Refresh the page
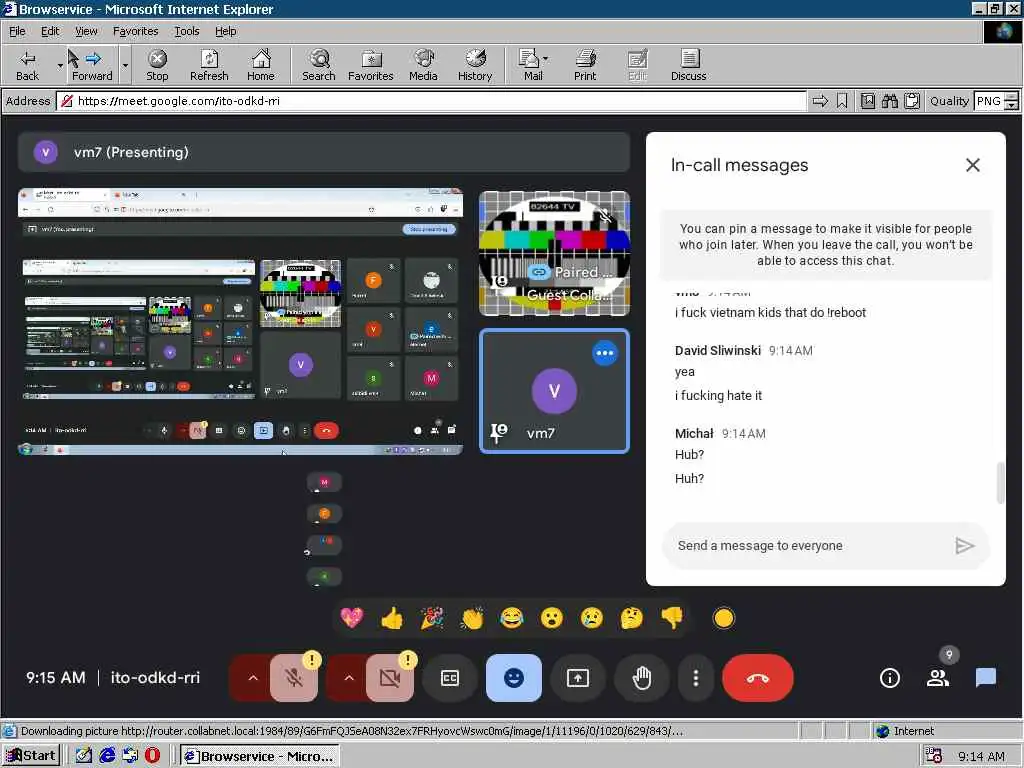 [209, 65]
